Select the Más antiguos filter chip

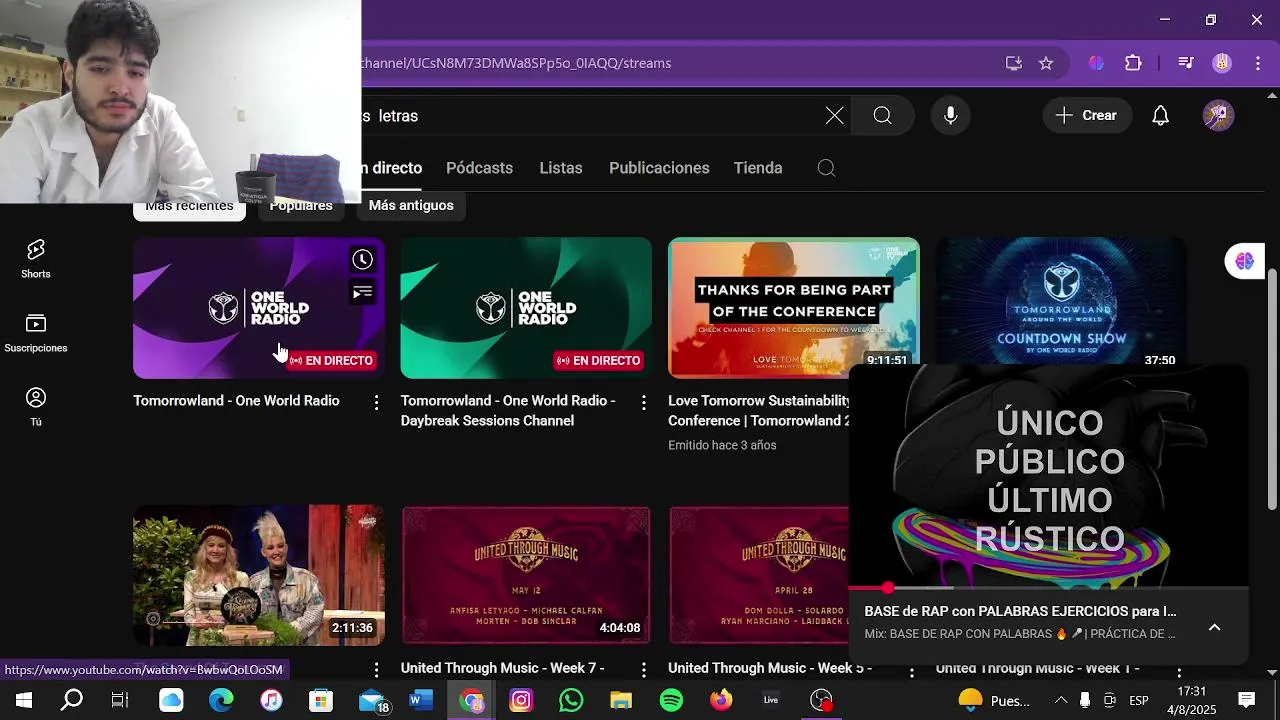point(411,206)
